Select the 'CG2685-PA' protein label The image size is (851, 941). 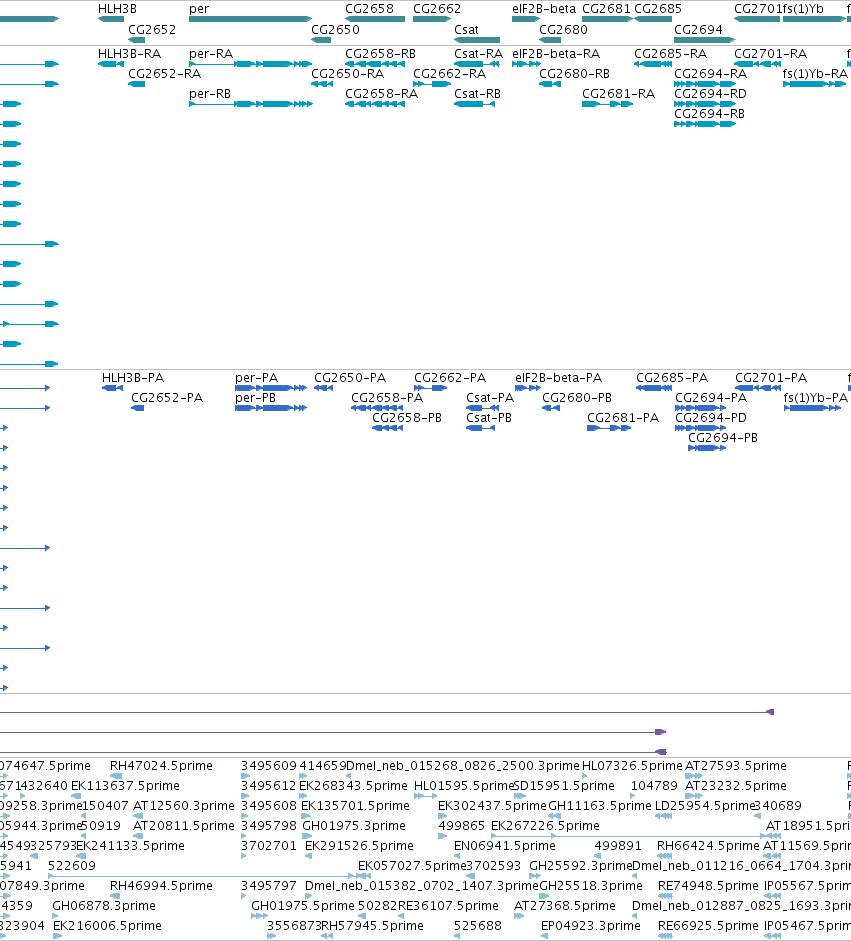point(672,377)
